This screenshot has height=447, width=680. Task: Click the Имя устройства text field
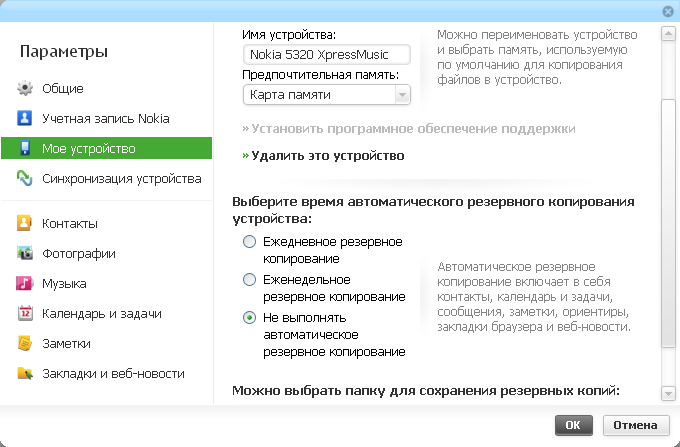click(327, 55)
